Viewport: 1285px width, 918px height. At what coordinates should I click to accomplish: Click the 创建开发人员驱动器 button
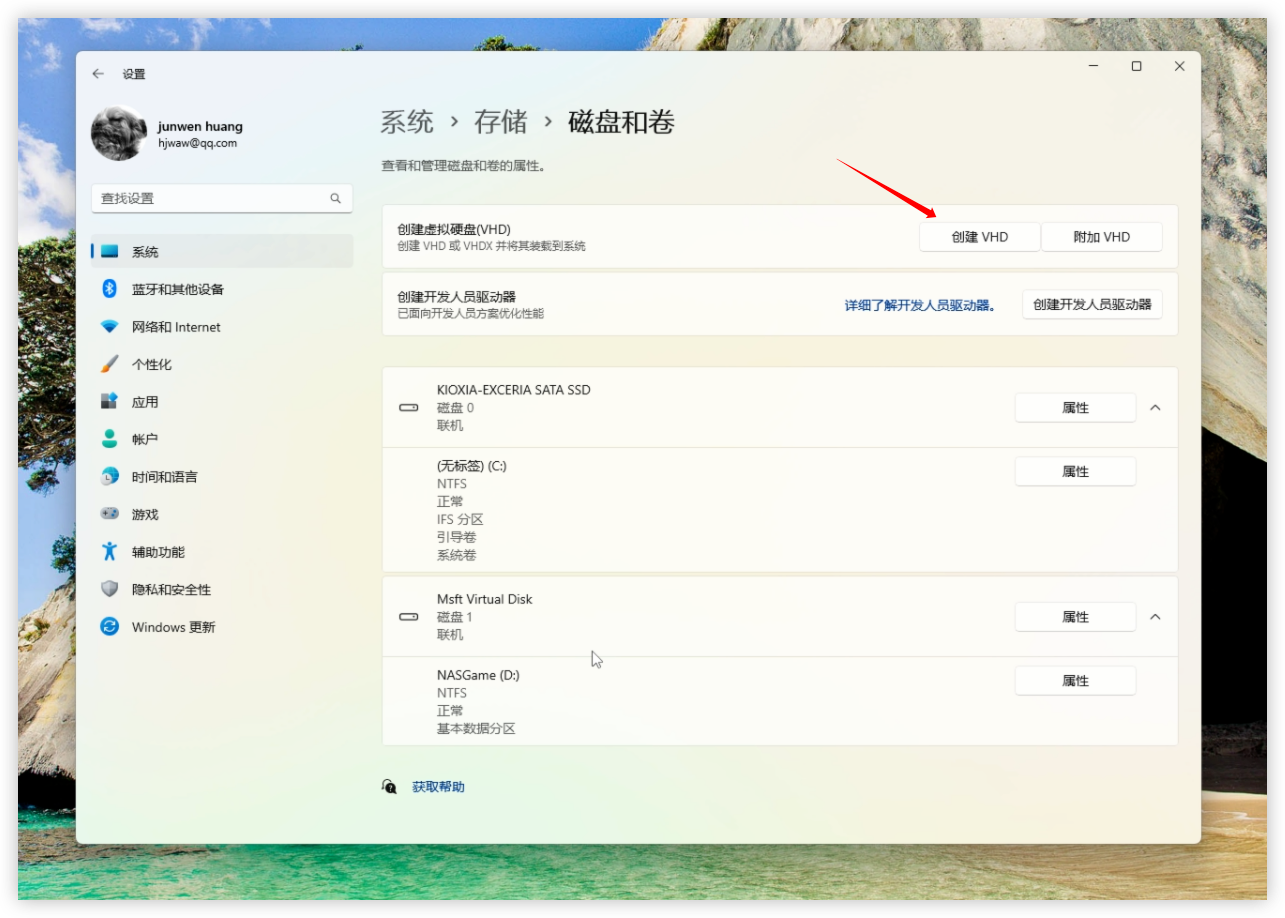coord(1092,305)
